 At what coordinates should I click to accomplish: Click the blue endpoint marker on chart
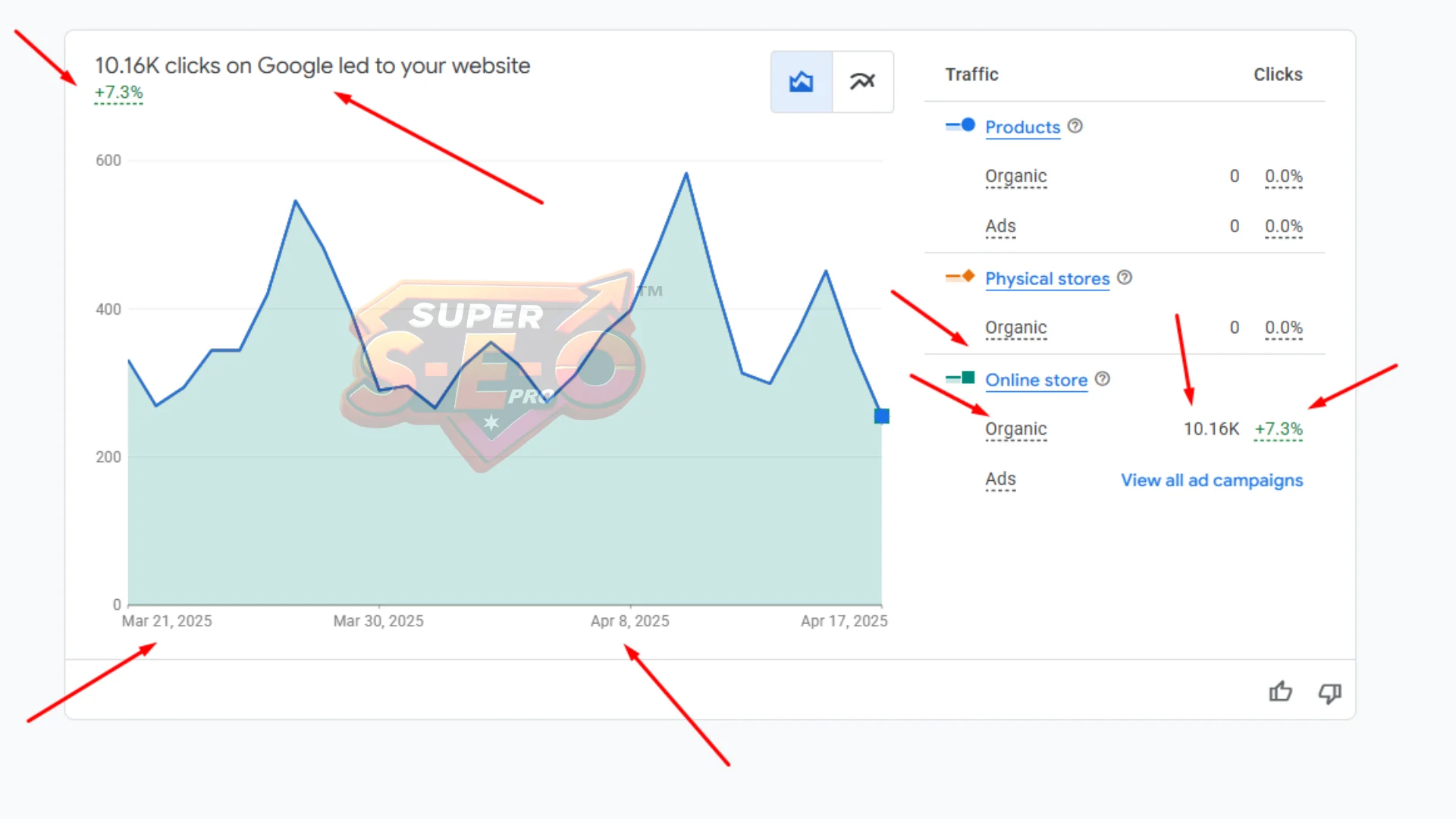pos(881,416)
